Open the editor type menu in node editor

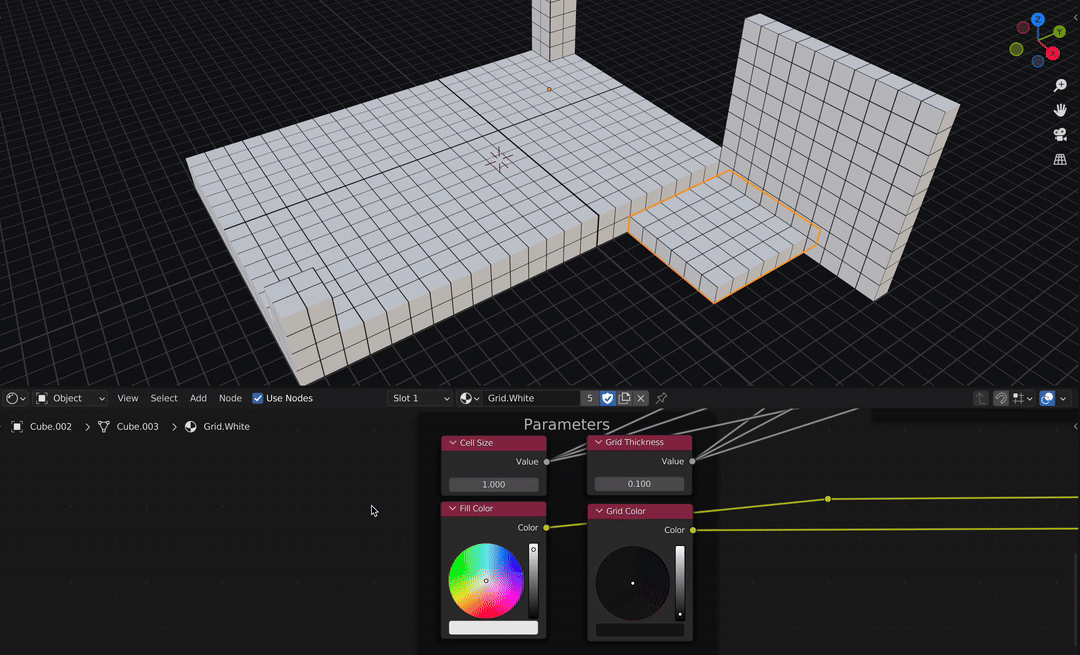pyautogui.click(x=15, y=398)
